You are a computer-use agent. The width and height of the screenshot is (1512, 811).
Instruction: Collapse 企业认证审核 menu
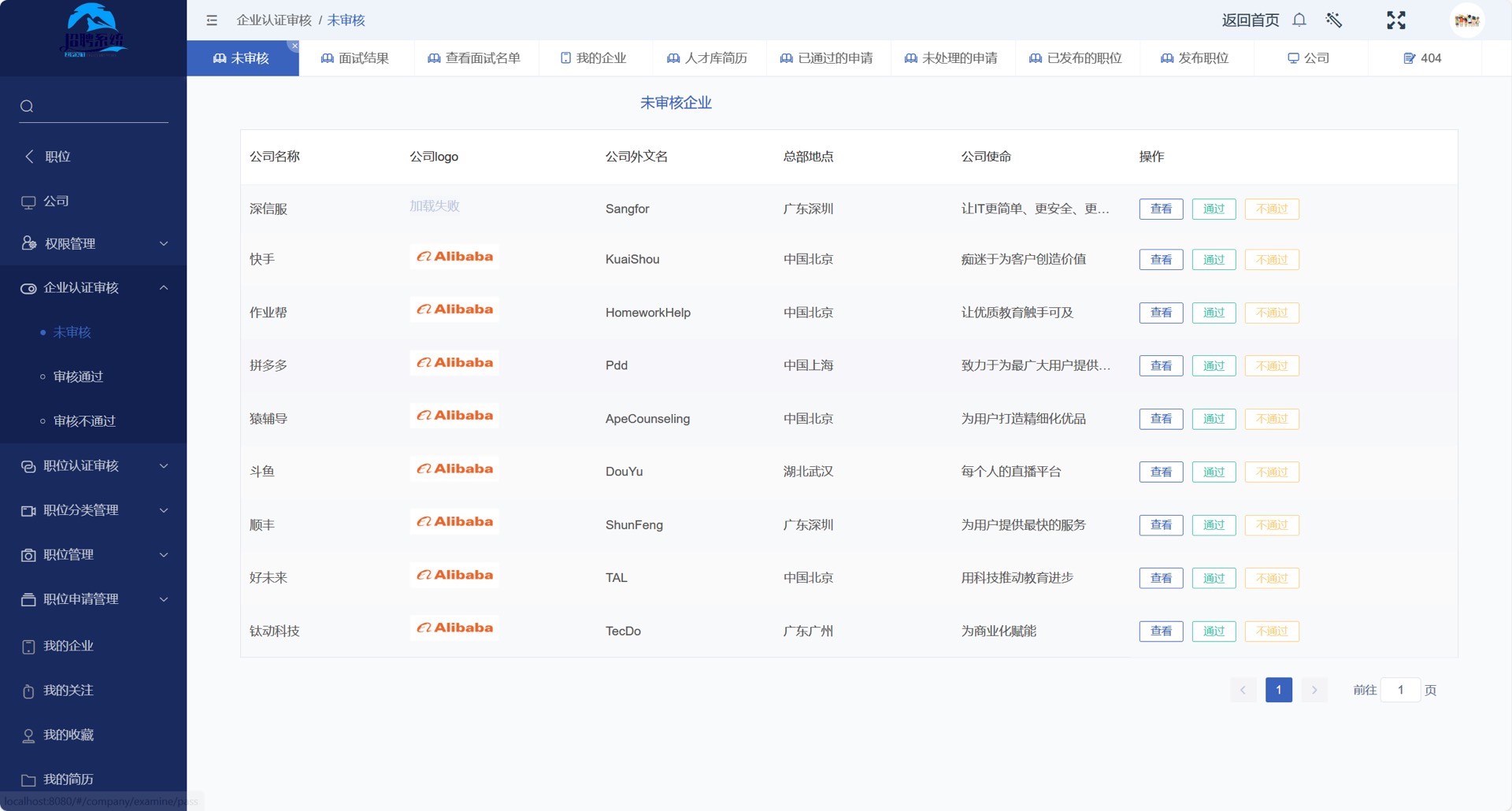(93, 288)
